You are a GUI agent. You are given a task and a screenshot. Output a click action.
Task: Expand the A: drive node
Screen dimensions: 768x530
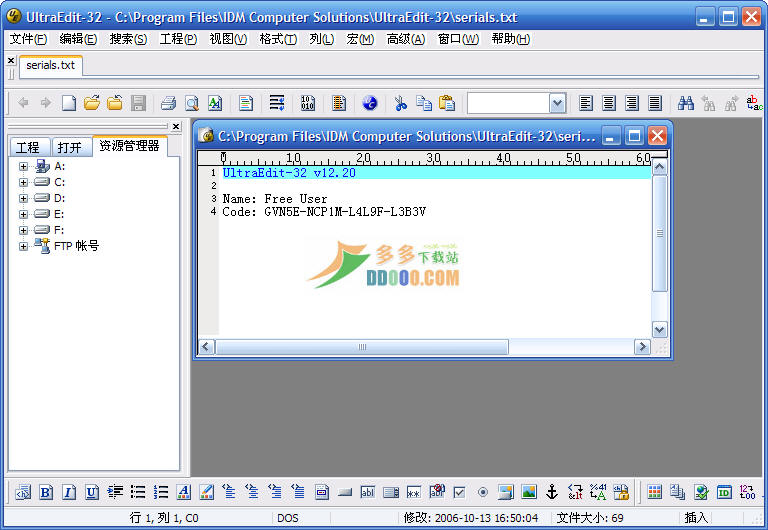23,167
